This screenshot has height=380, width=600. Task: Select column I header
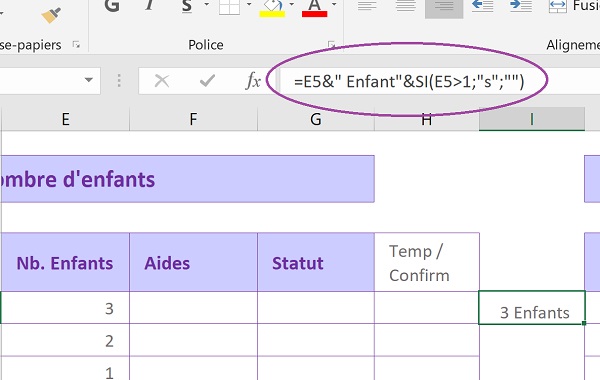[x=532, y=119]
